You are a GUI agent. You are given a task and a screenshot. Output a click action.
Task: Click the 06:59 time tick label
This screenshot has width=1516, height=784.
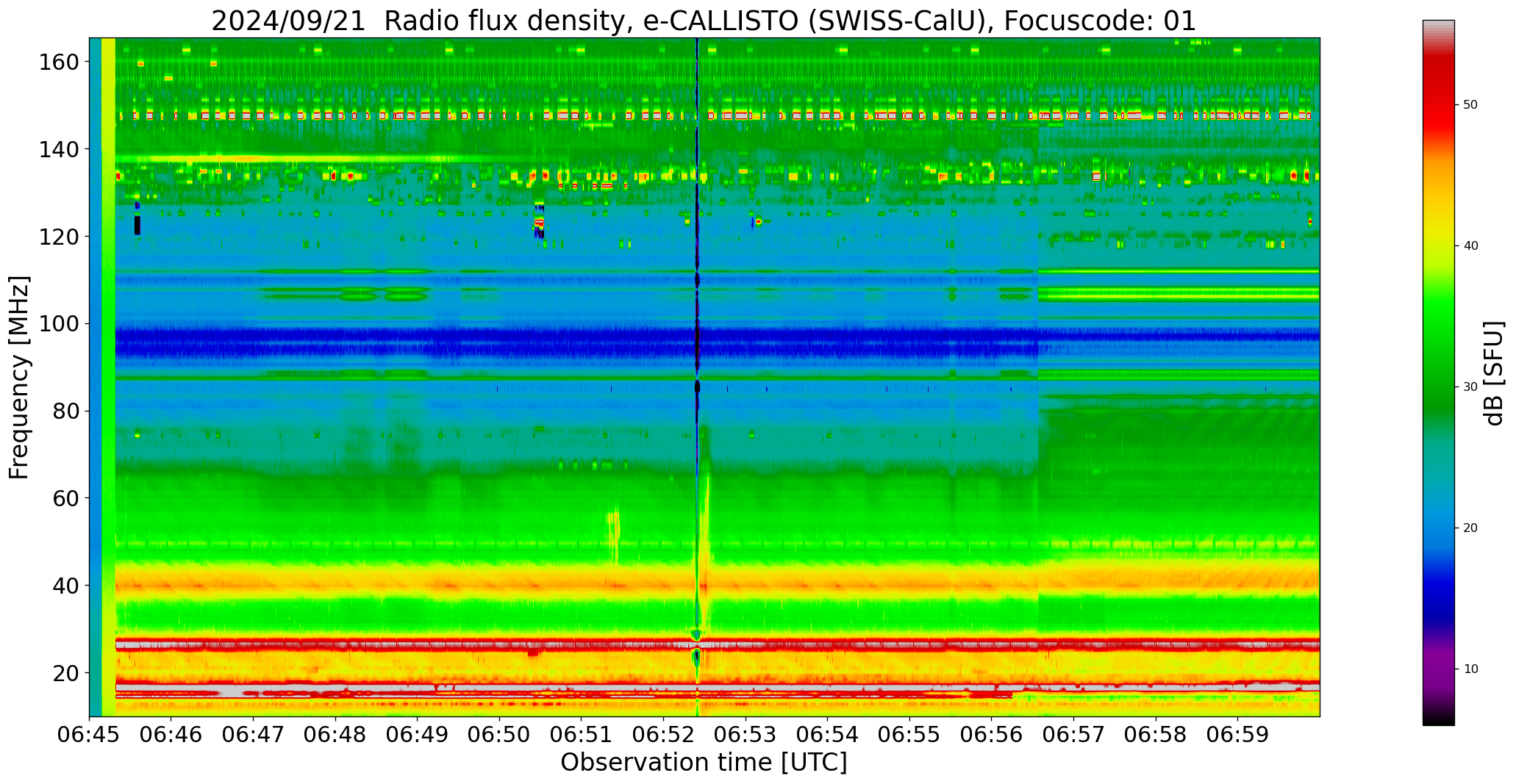tap(1237, 734)
